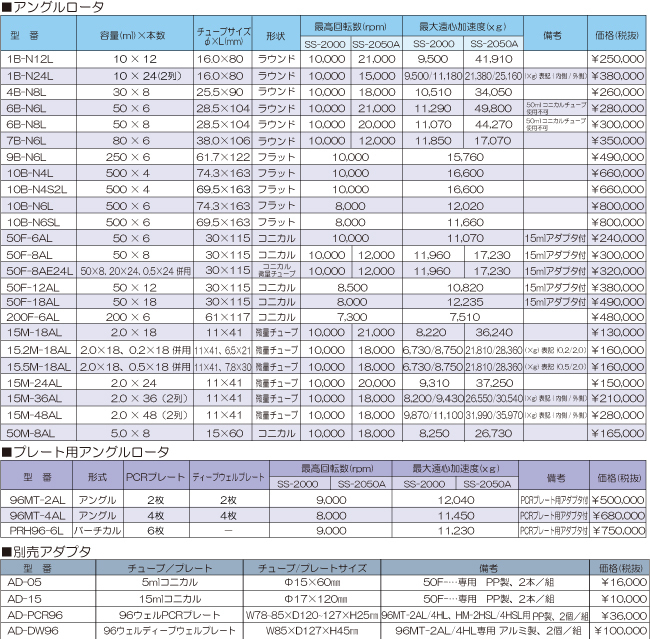
Task: Select model 9B-N6L
Action: (x=27, y=157)
